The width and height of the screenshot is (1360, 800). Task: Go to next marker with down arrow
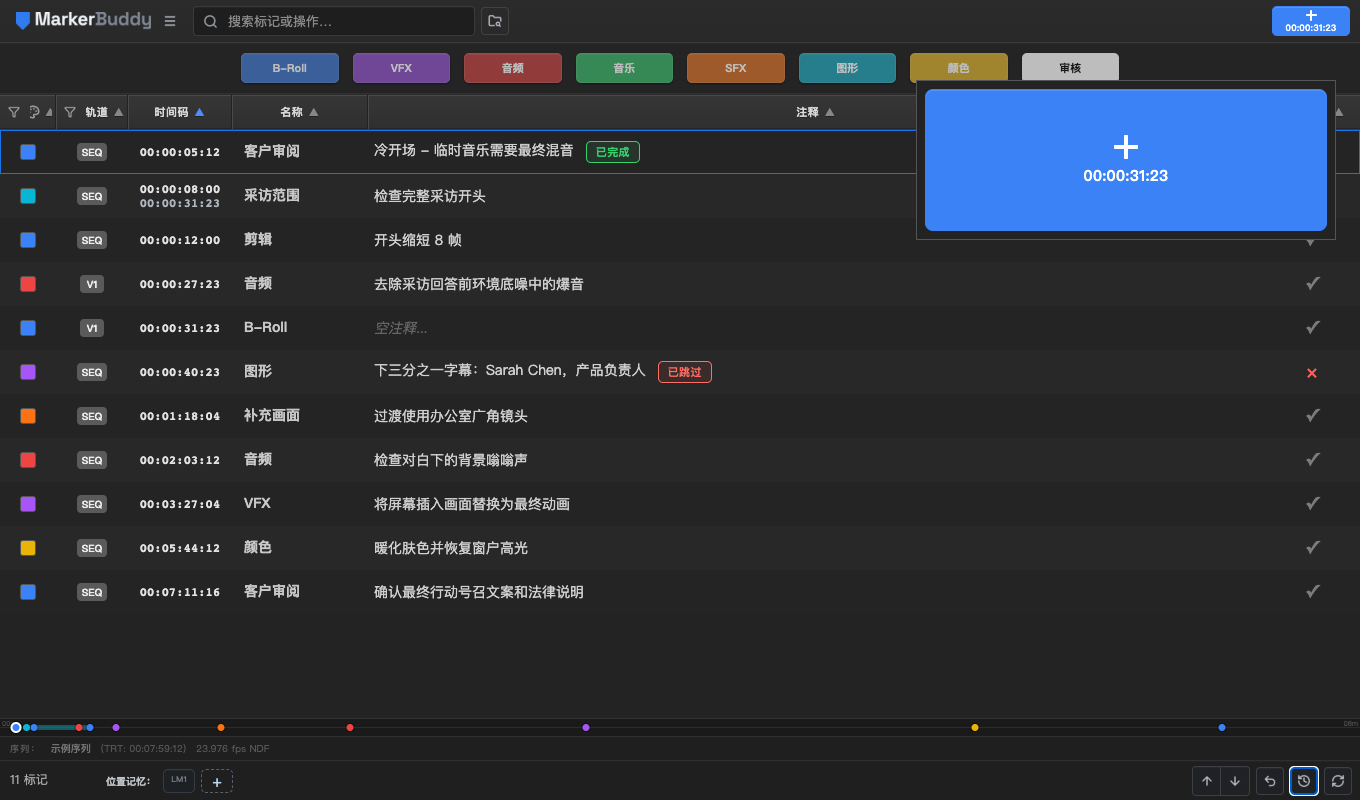tap(1236, 781)
